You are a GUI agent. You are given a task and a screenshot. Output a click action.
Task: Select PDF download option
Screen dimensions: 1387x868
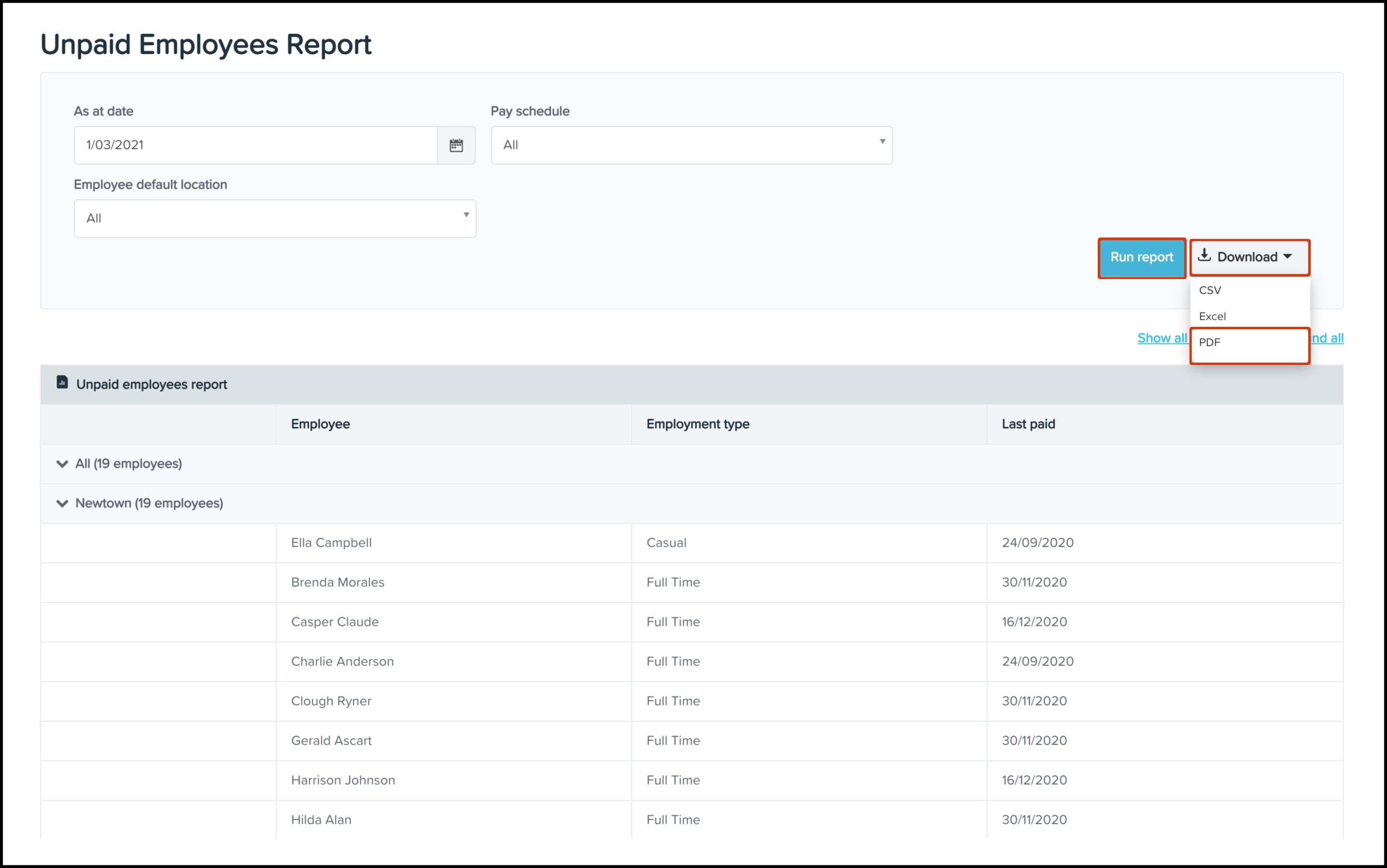(1210, 343)
